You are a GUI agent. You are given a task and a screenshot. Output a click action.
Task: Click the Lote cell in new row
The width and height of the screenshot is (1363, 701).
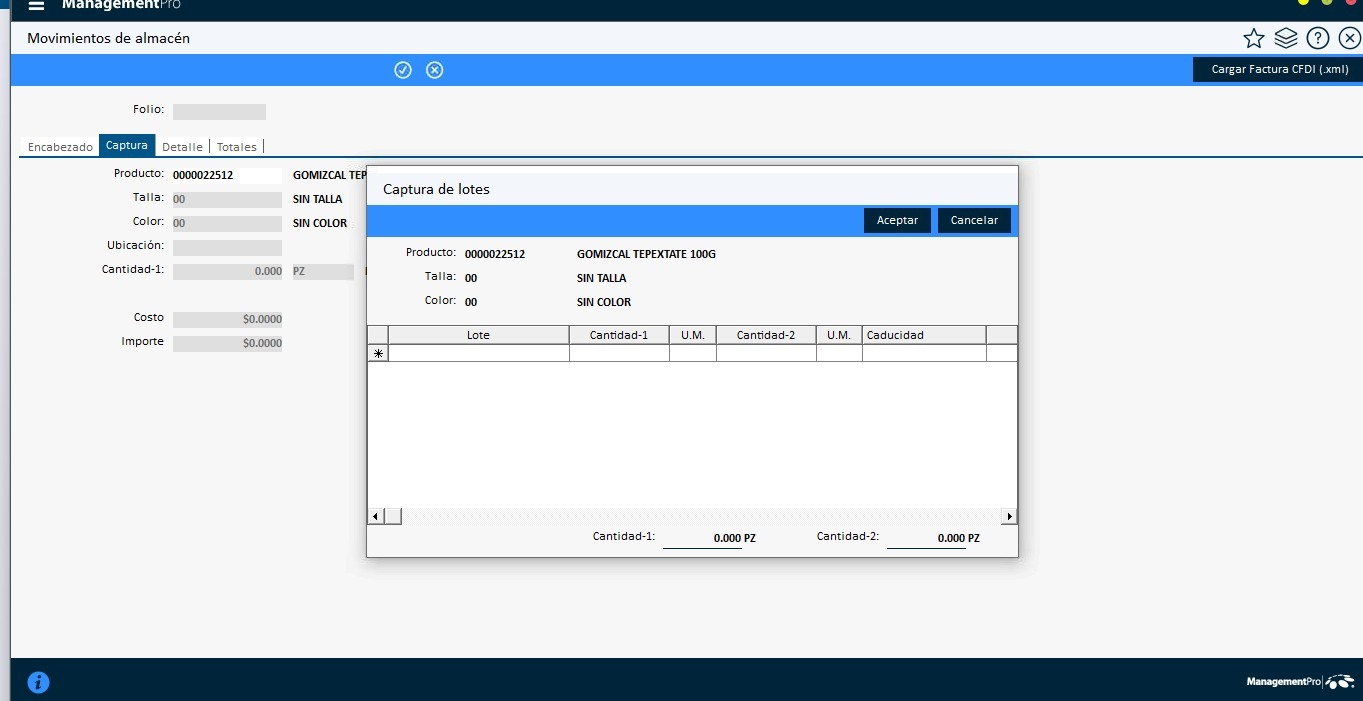point(478,354)
